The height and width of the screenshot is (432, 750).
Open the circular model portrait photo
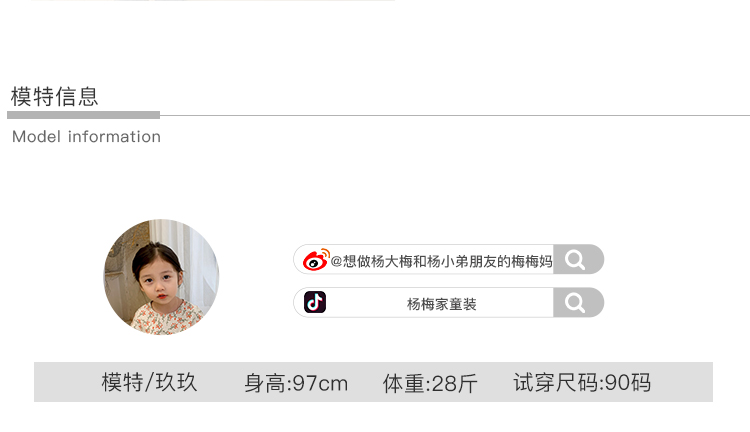(x=161, y=277)
